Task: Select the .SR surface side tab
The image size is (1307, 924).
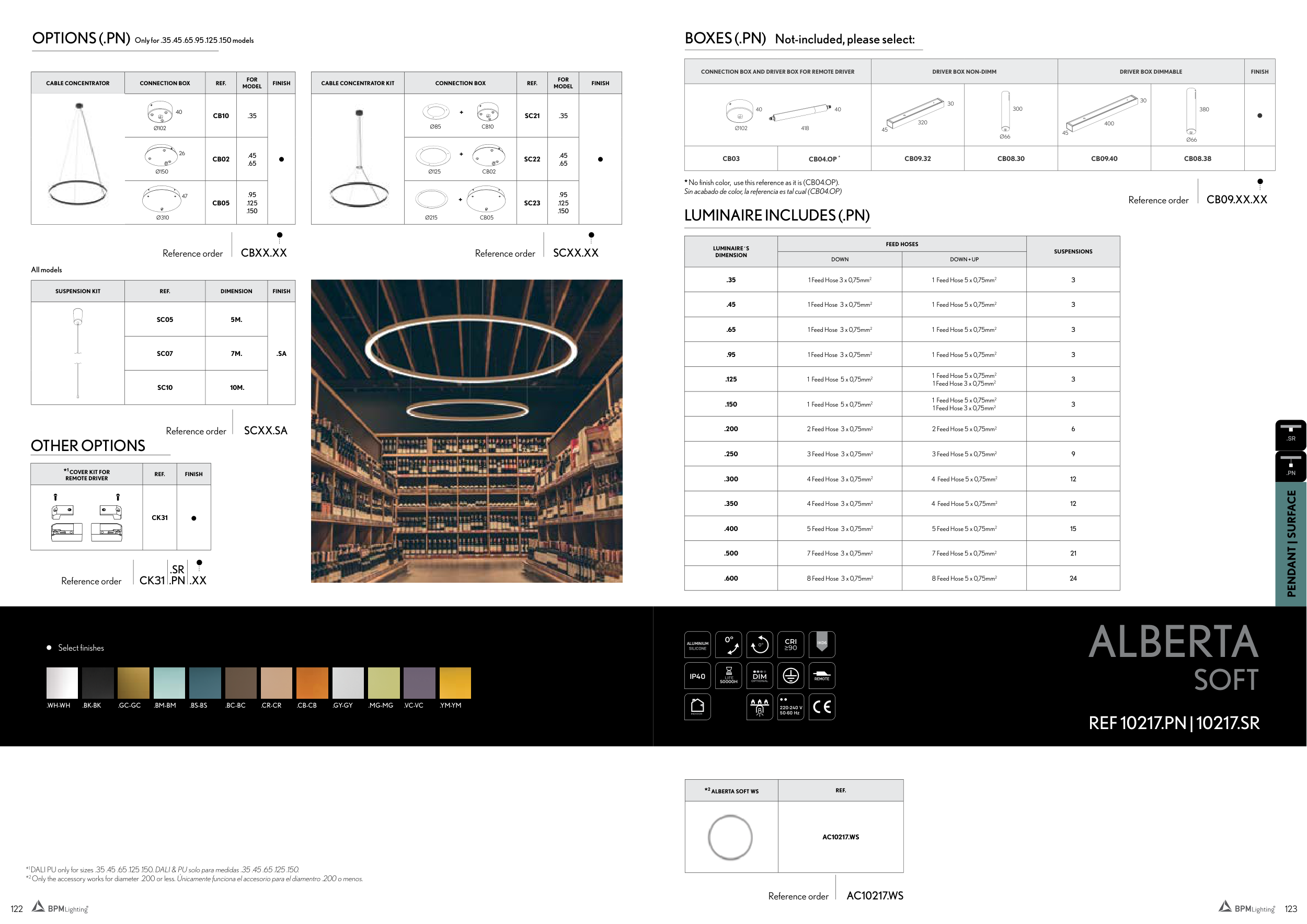Action: pyautogui.click(x=1290, y=434)
